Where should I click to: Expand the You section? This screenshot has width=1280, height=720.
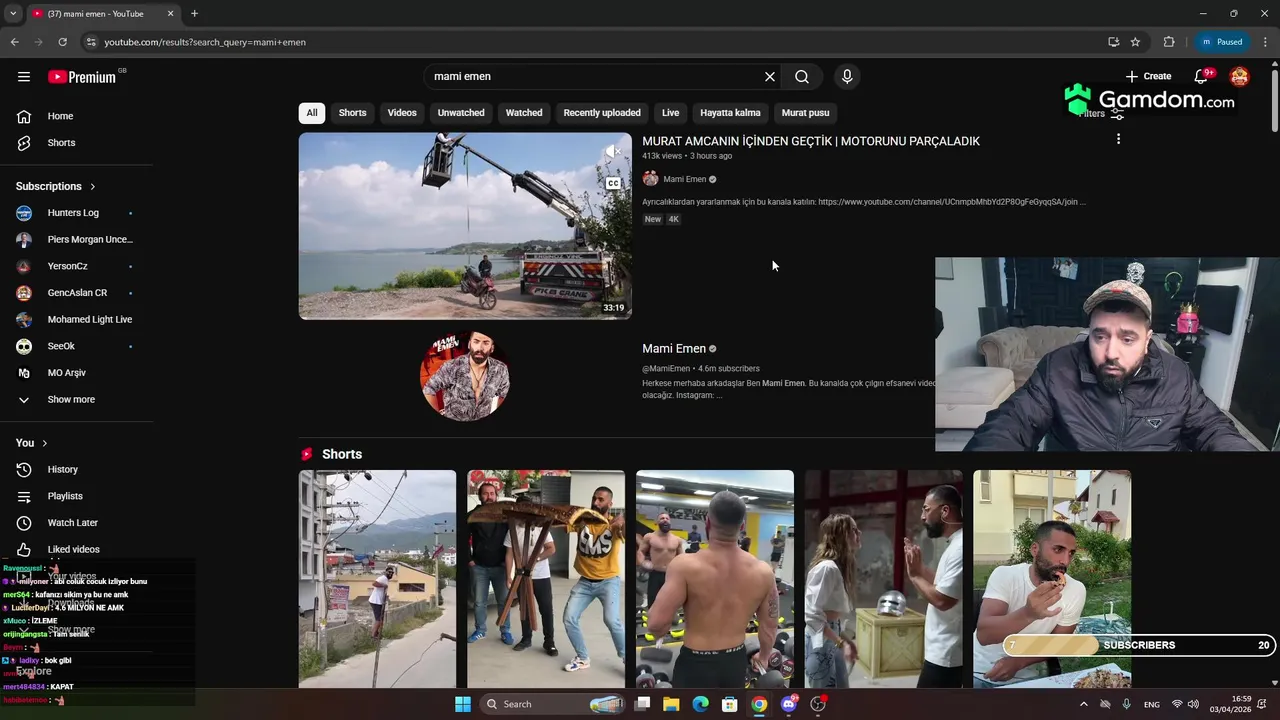(32, 443)
